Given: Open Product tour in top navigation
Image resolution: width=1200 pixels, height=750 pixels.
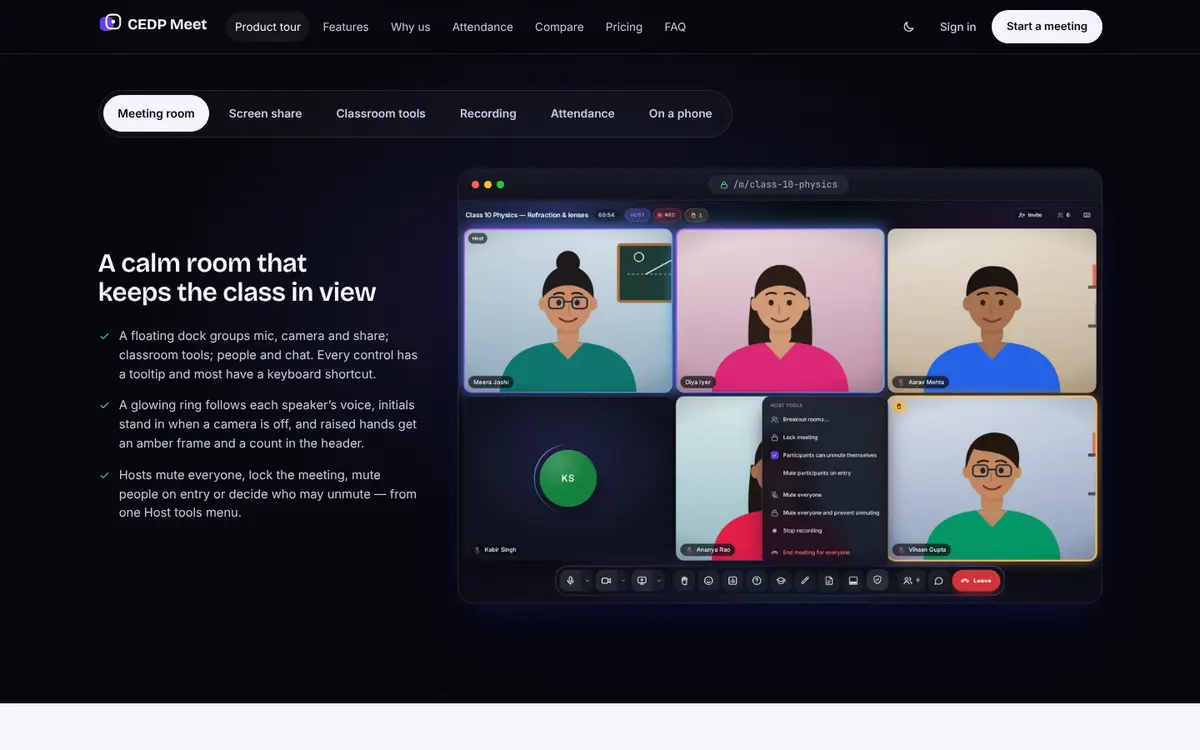Looking at the screenshot, I should coord(268,27).
